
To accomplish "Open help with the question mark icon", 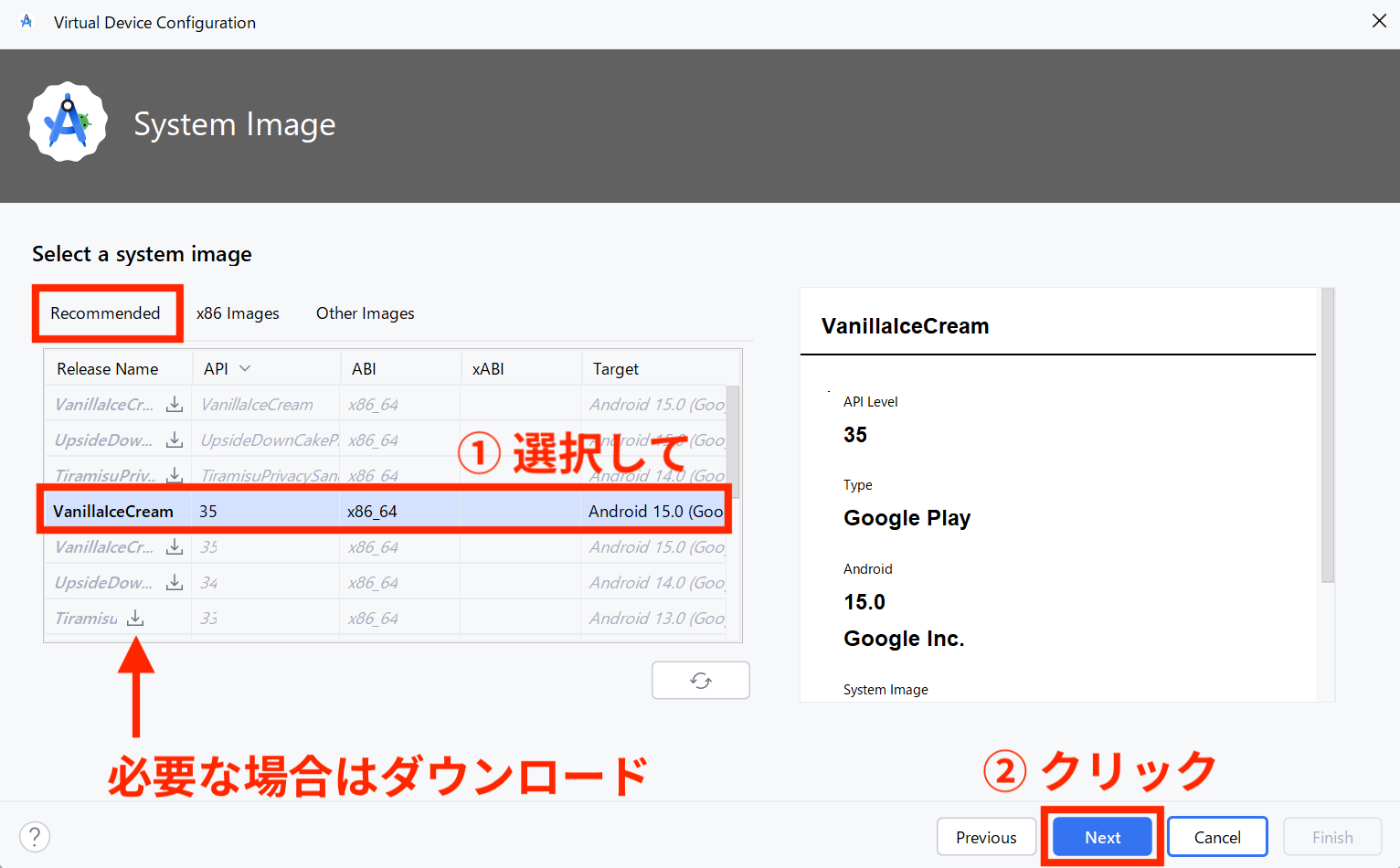I will [x=35, y=837].
